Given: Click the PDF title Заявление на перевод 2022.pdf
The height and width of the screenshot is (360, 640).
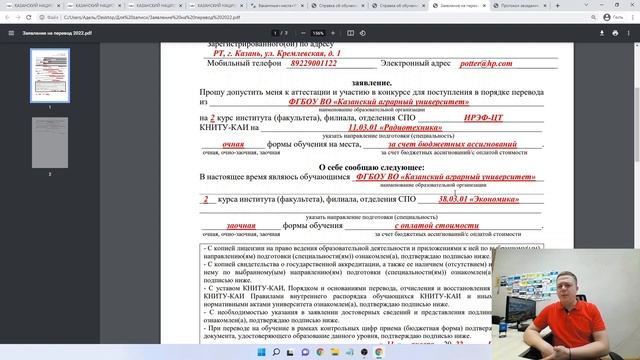Looking at the screenshot, I should point(57,33).
